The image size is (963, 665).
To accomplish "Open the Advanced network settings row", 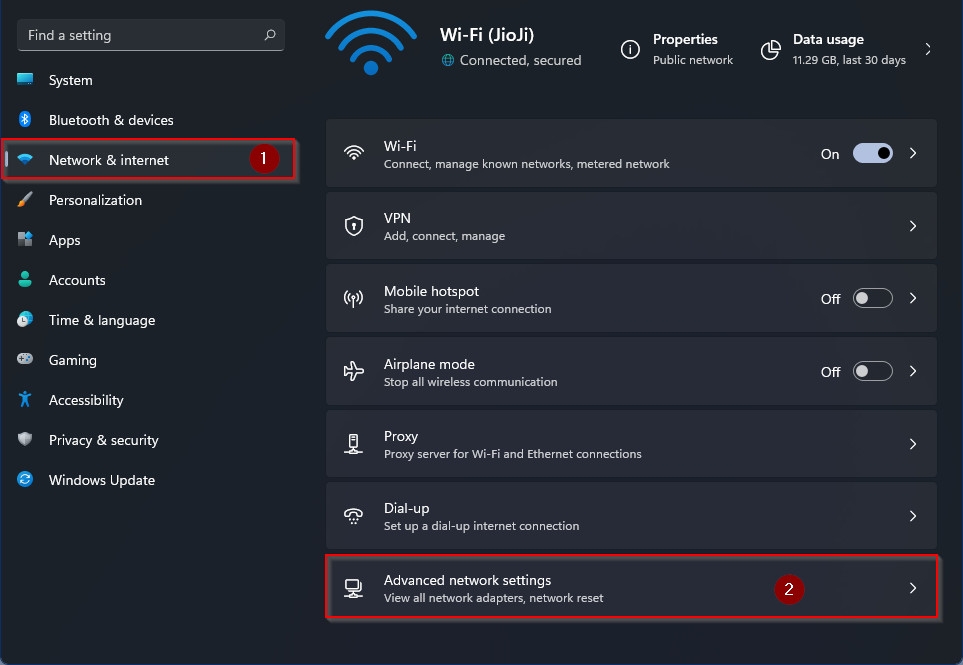I will click(631, 587).
